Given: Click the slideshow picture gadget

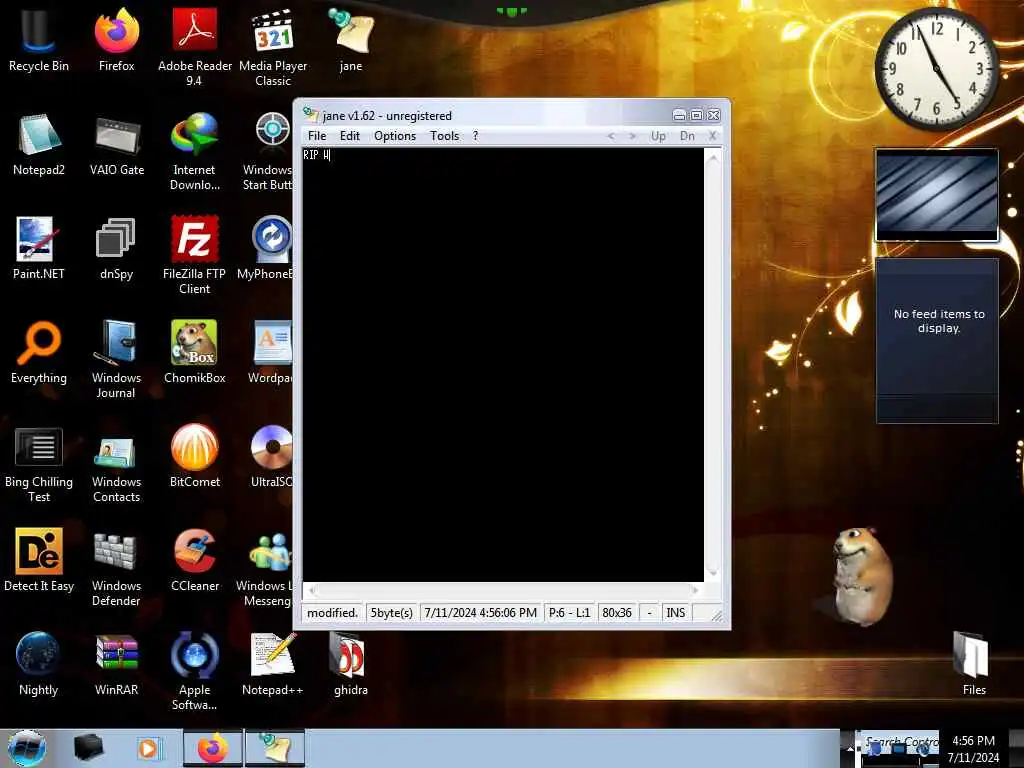Looking at the screenshot, I should coord(936,195).
